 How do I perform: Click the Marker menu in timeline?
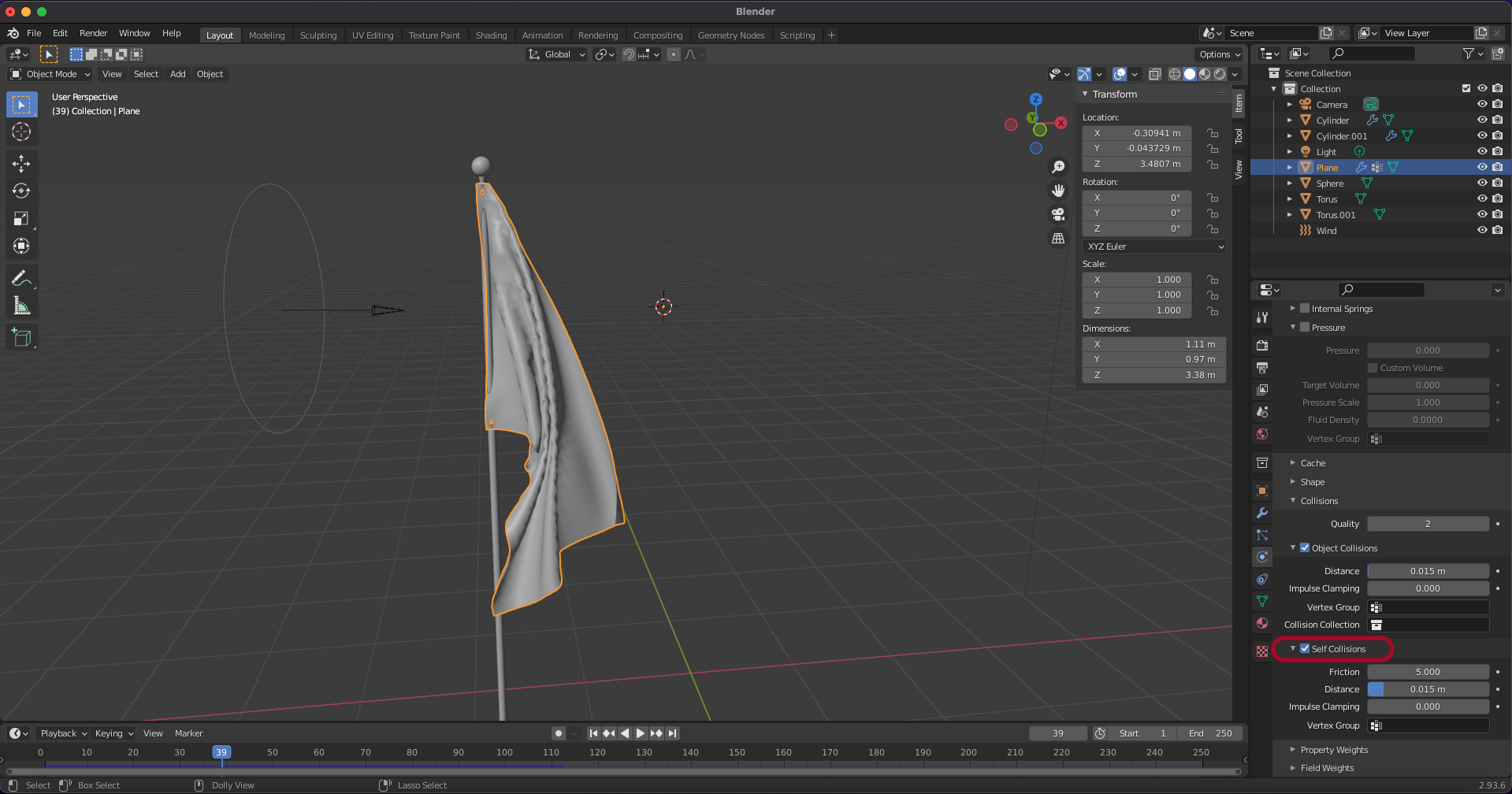tap(188, 733)
